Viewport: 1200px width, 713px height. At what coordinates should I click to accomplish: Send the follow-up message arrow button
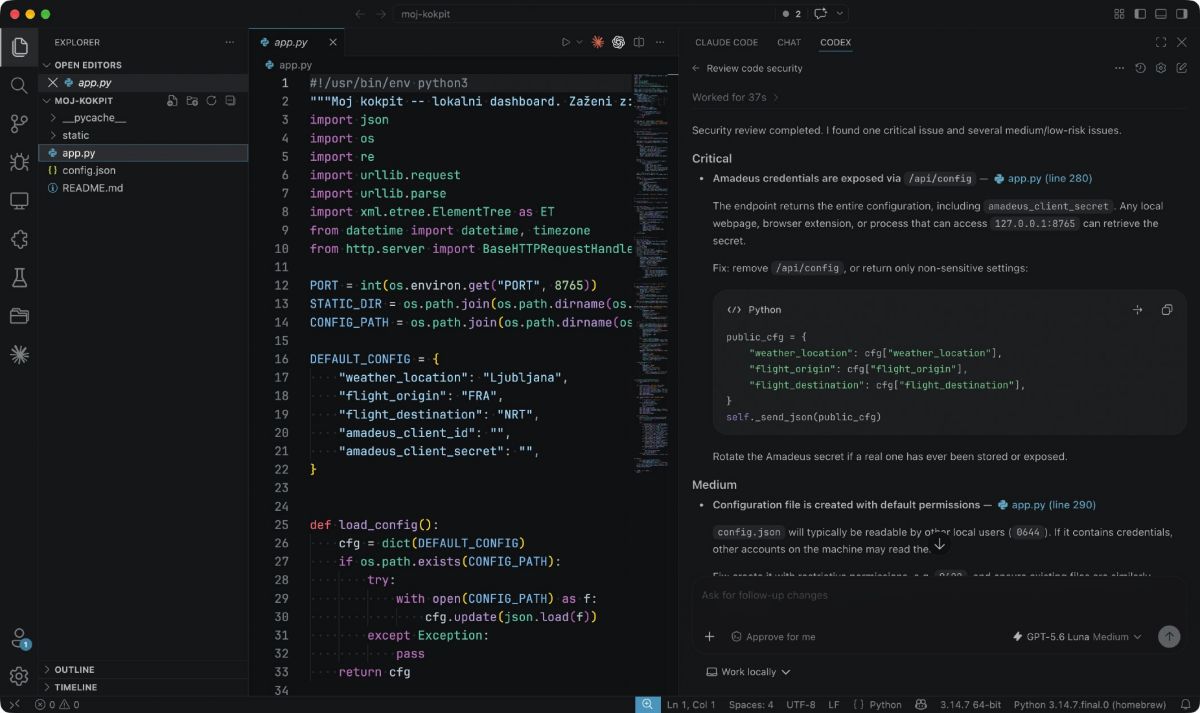pyautogui.click(x=1168, y=636)
